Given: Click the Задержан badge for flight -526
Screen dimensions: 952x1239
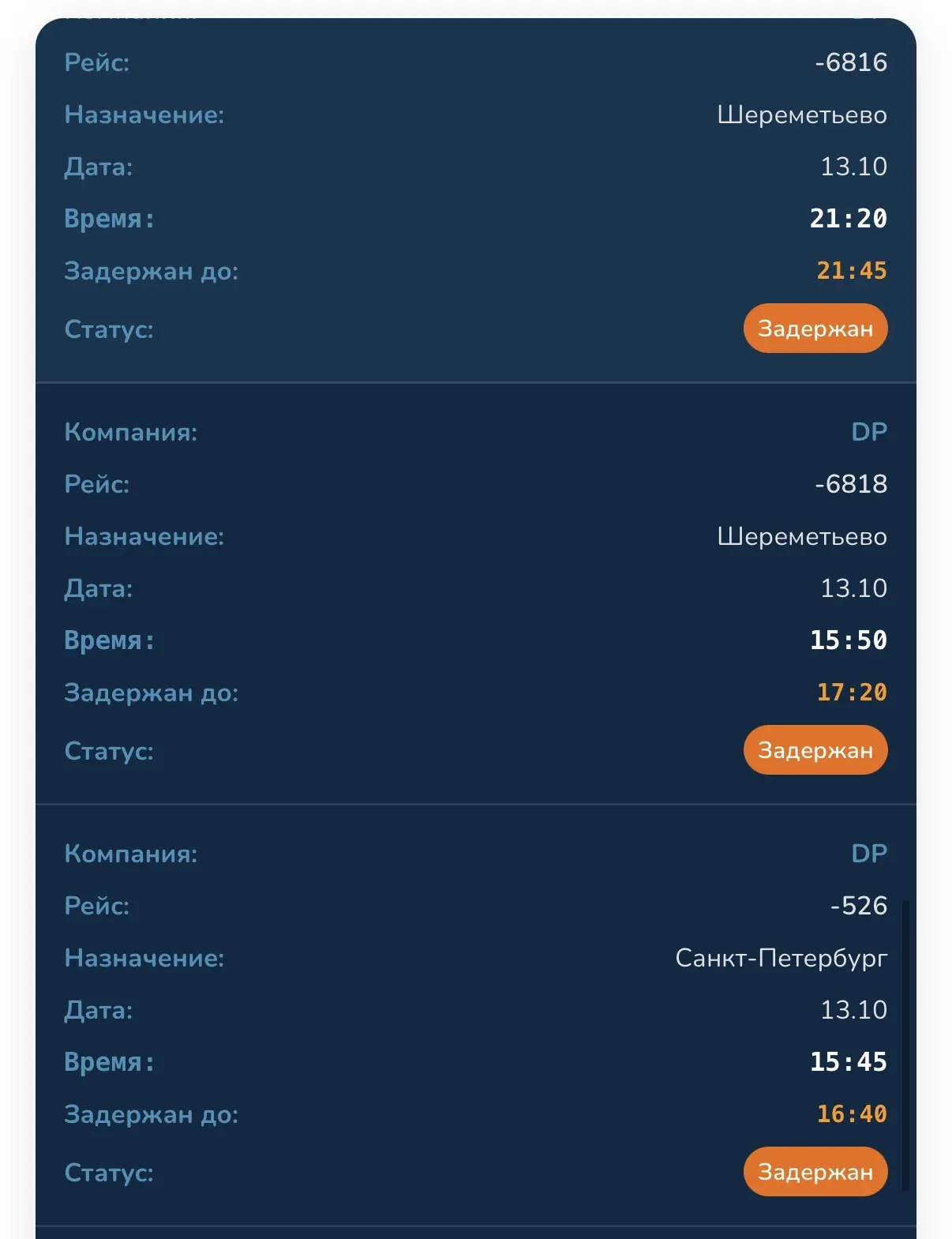Looking at the screenshot, I should (x=815, y=1172).
